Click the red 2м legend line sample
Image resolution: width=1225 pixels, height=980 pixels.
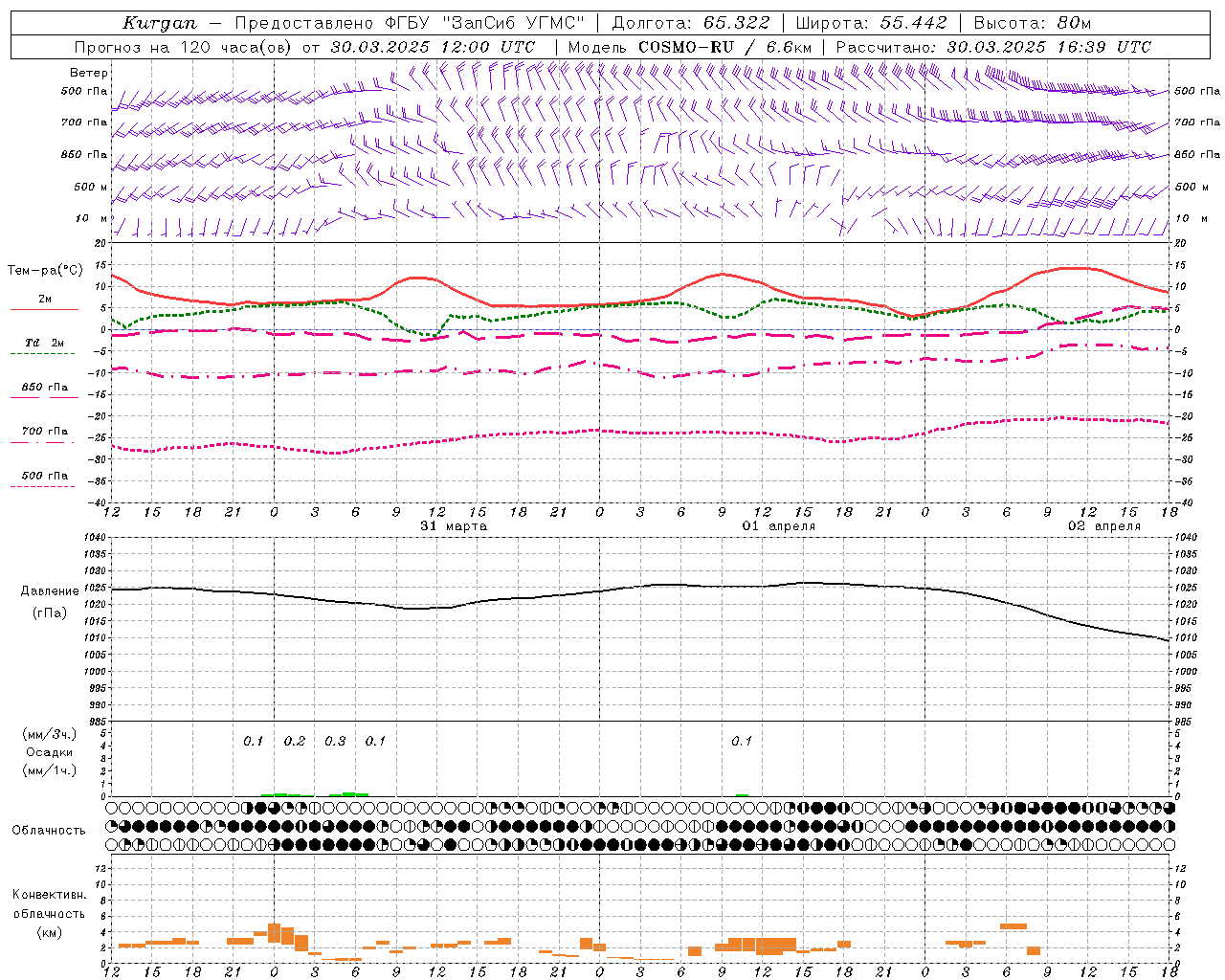point(44,309)
